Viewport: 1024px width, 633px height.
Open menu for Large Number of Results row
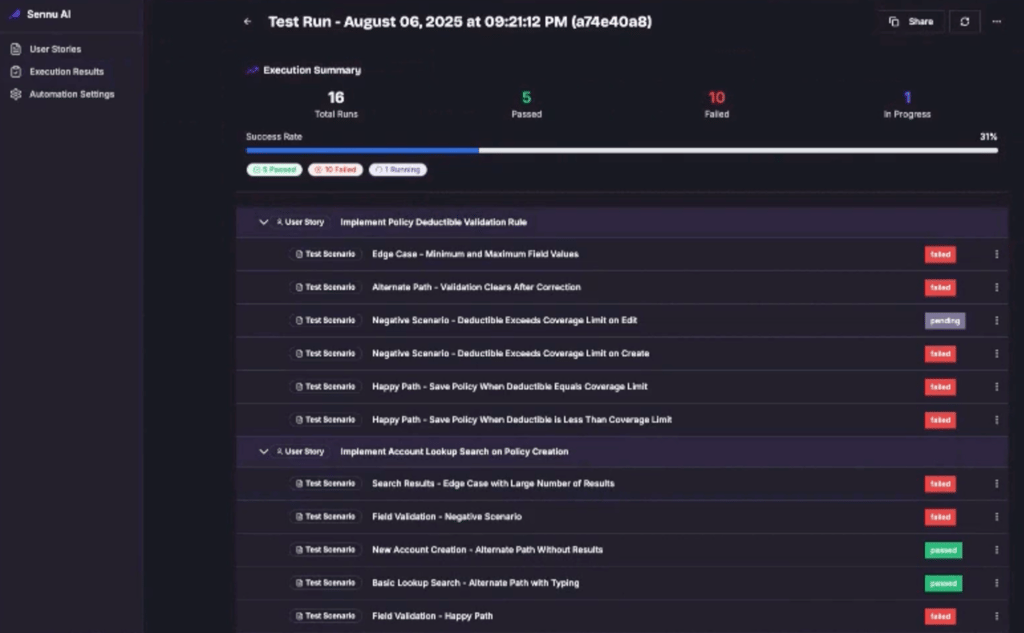click(997, 484)
